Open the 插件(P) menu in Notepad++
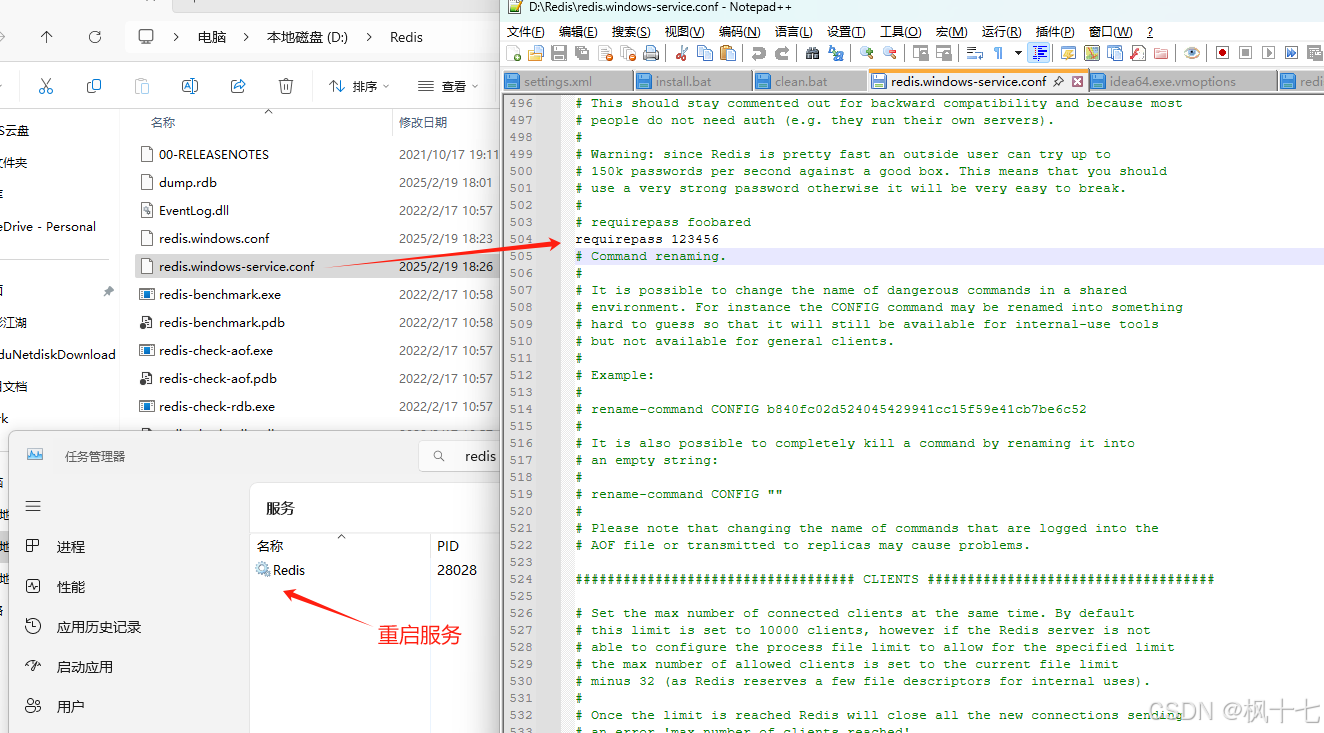The image size is (1324, 733). [x=1055, y=32]
